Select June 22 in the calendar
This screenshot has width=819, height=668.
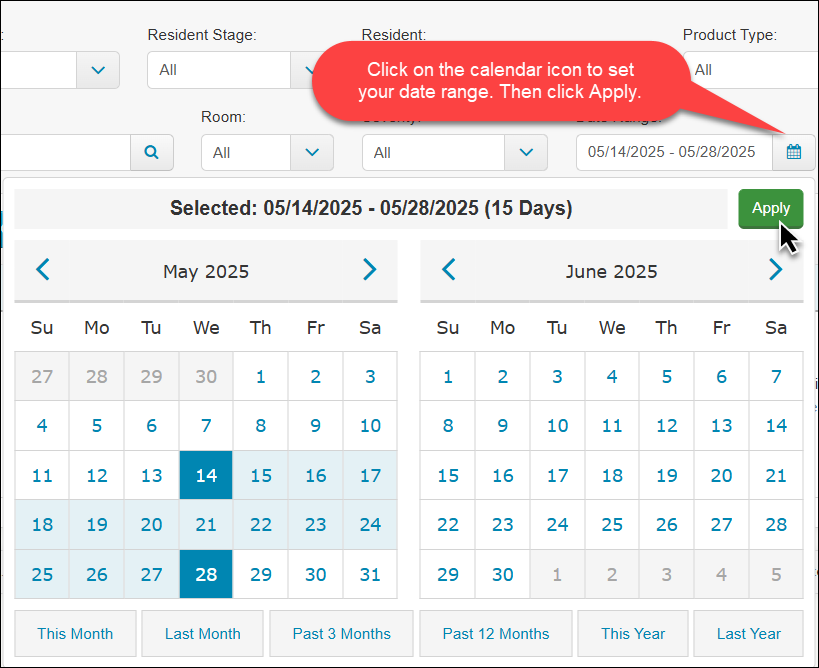coord(448,524)
